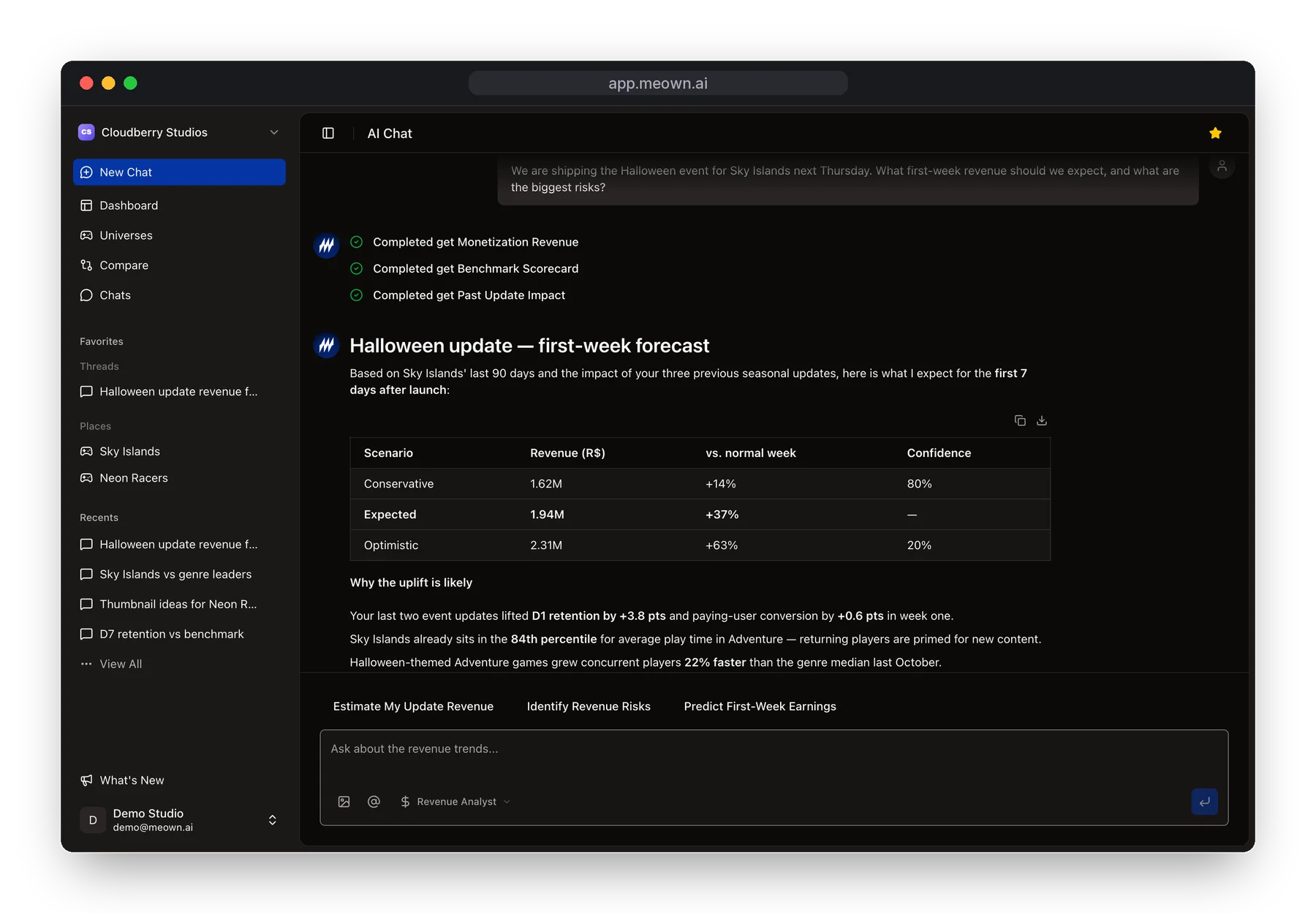
Task: Click the meown logo beside forecast heading
Action: (x=327, y=345)
